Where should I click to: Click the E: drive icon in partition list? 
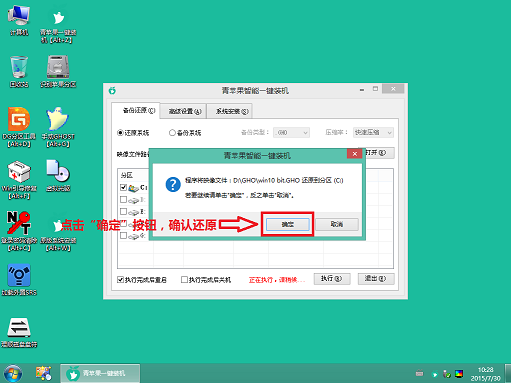(x=133, y=212)
